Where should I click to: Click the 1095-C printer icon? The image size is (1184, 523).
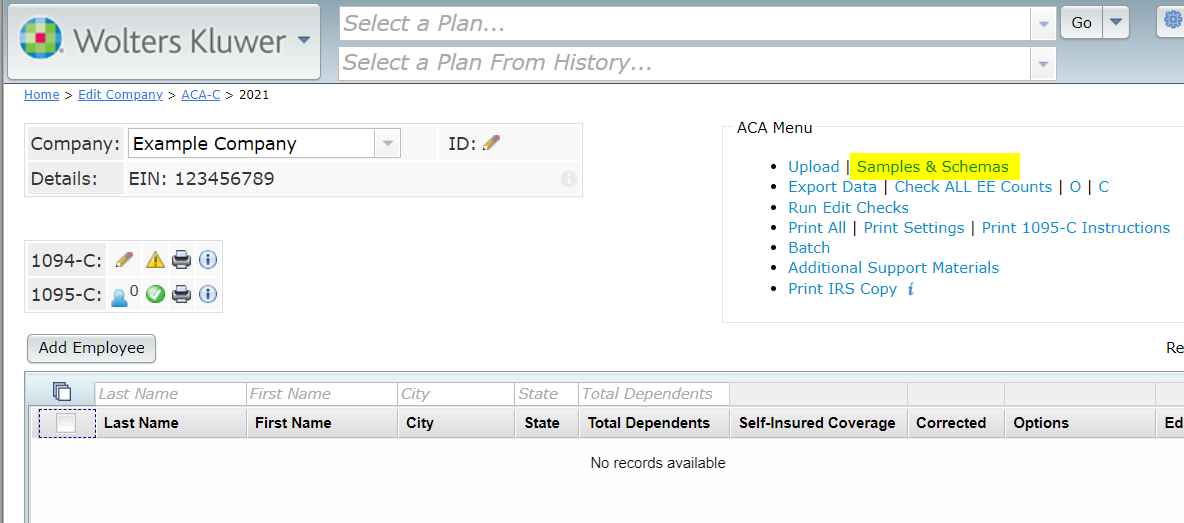[181, 294]
